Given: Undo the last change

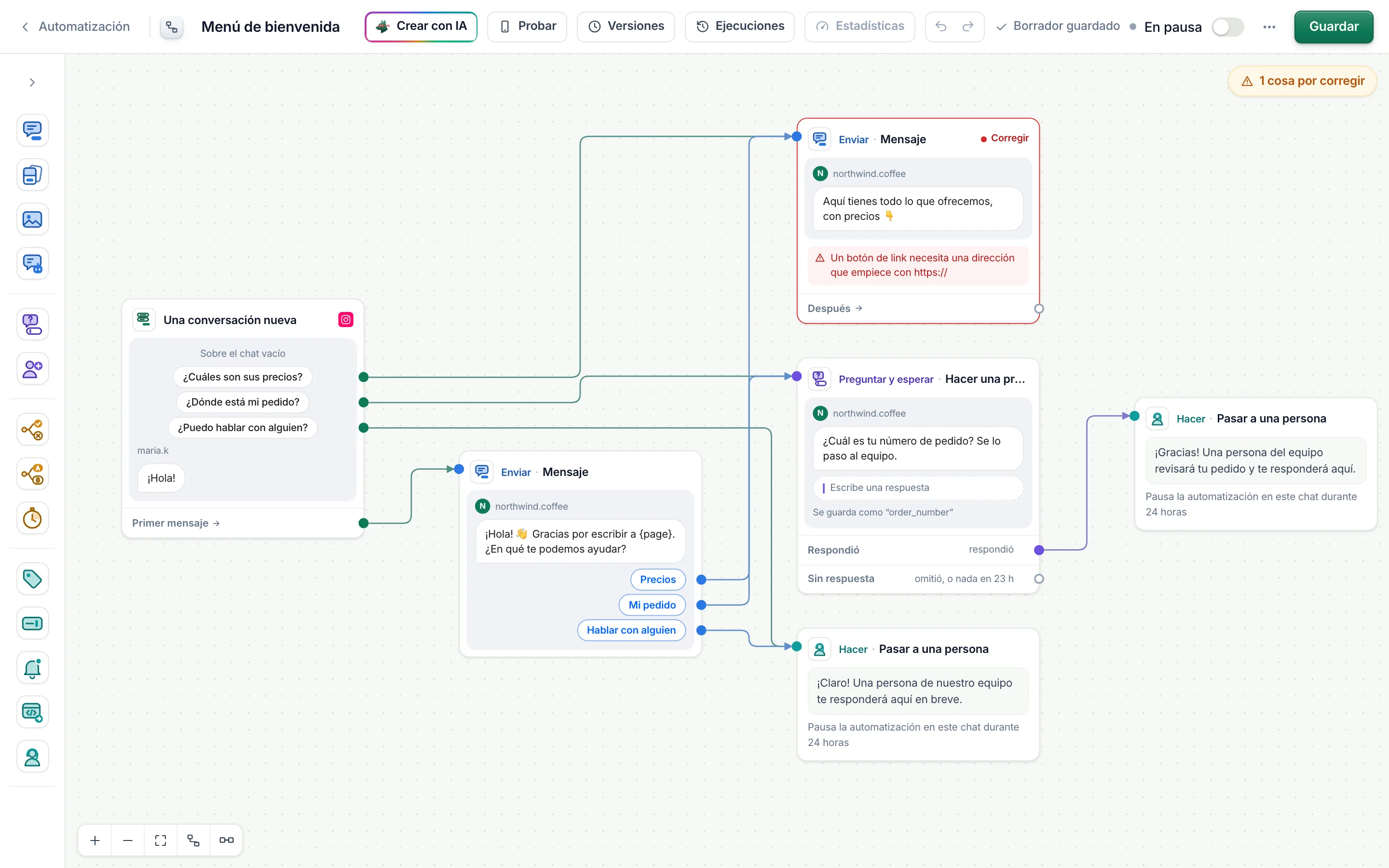Looking at the screenshot, I should click(941, 27).
